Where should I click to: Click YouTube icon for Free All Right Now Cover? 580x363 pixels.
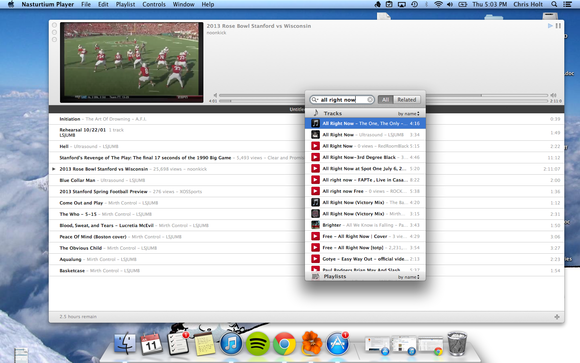pyautogui.click(x=315, y=236)
